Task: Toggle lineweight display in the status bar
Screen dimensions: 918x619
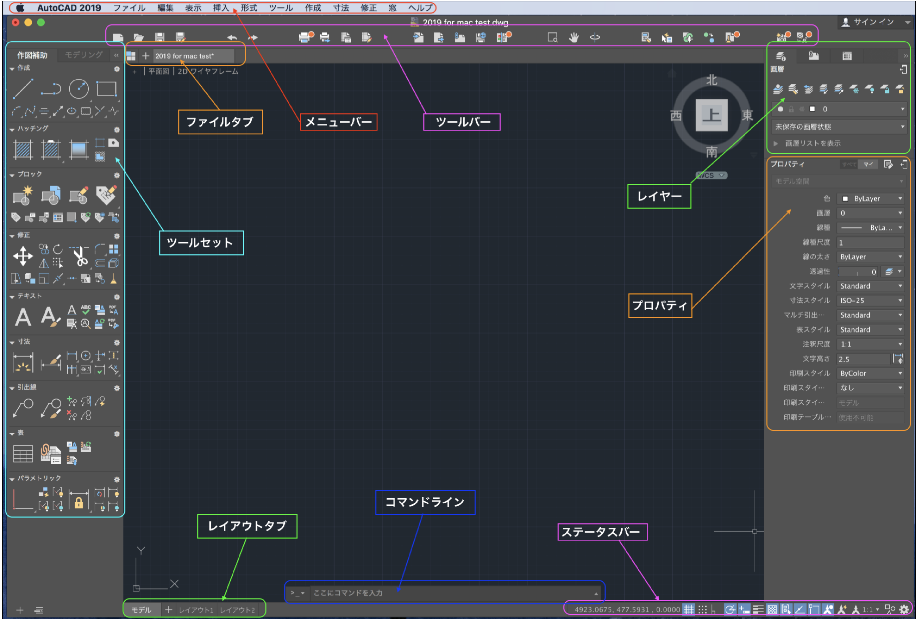Action: pyautogui.click(x=759, y=610)
